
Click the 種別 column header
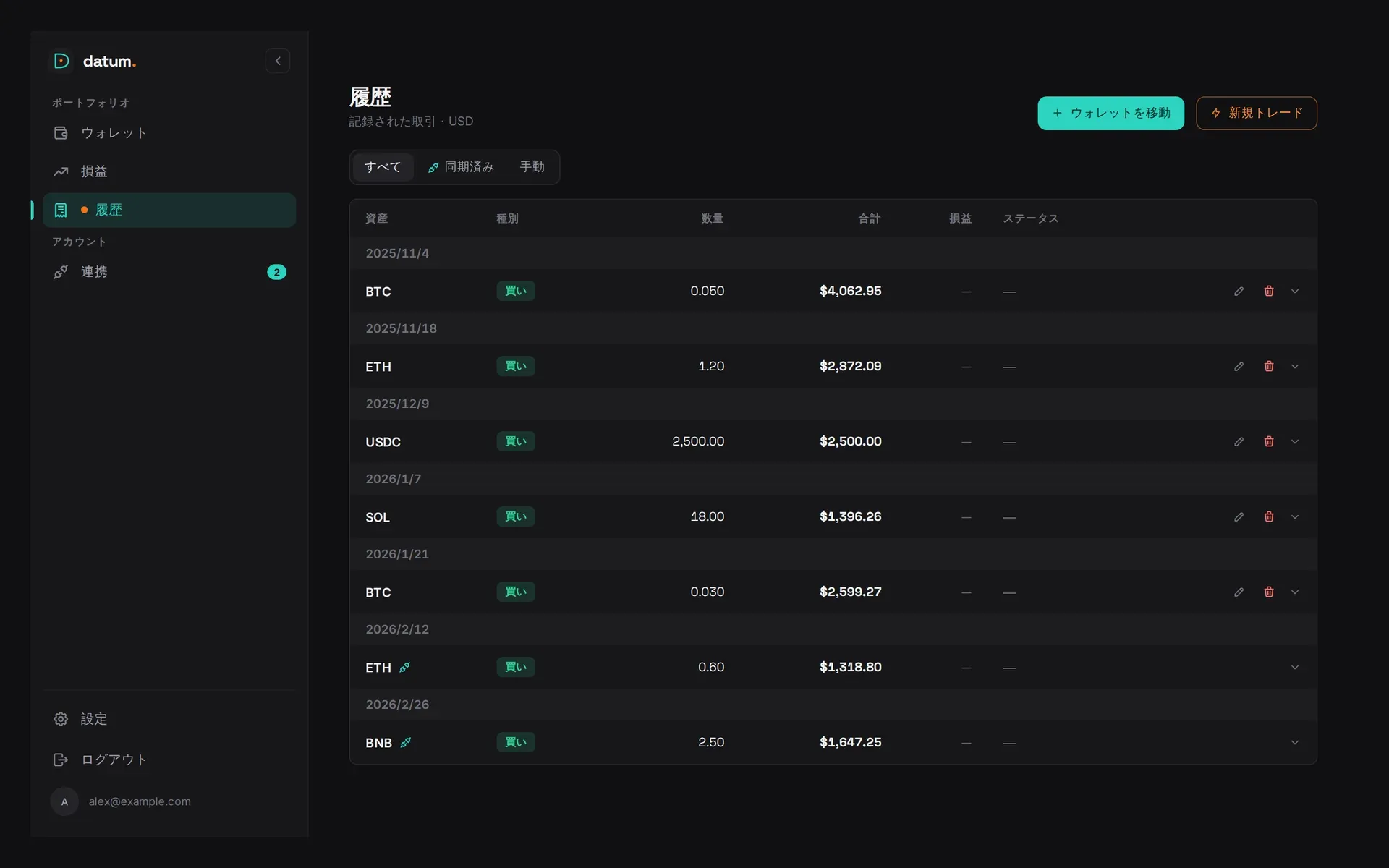point(507,218)
